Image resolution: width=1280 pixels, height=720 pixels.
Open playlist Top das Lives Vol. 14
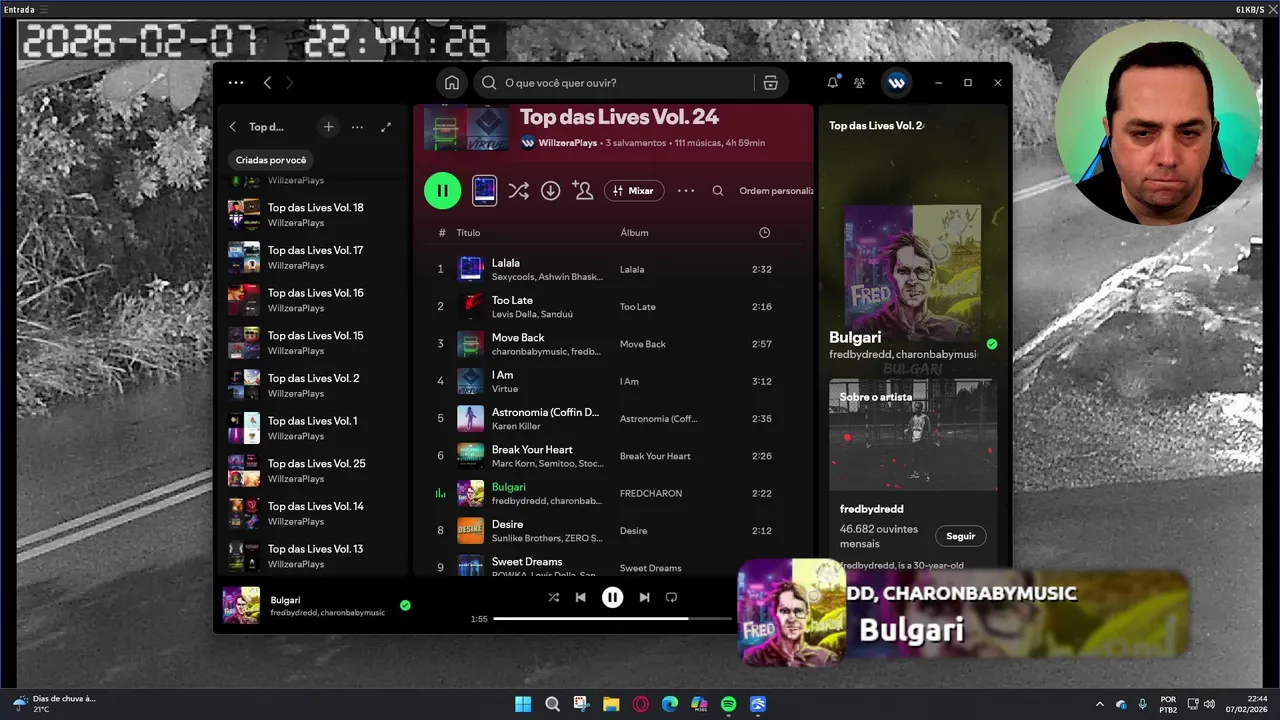[313, 513]
